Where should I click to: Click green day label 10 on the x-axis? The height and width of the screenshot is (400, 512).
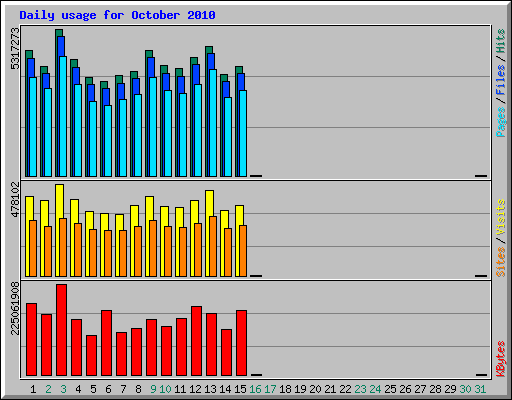pyautogui.click(x=165, y=389)
